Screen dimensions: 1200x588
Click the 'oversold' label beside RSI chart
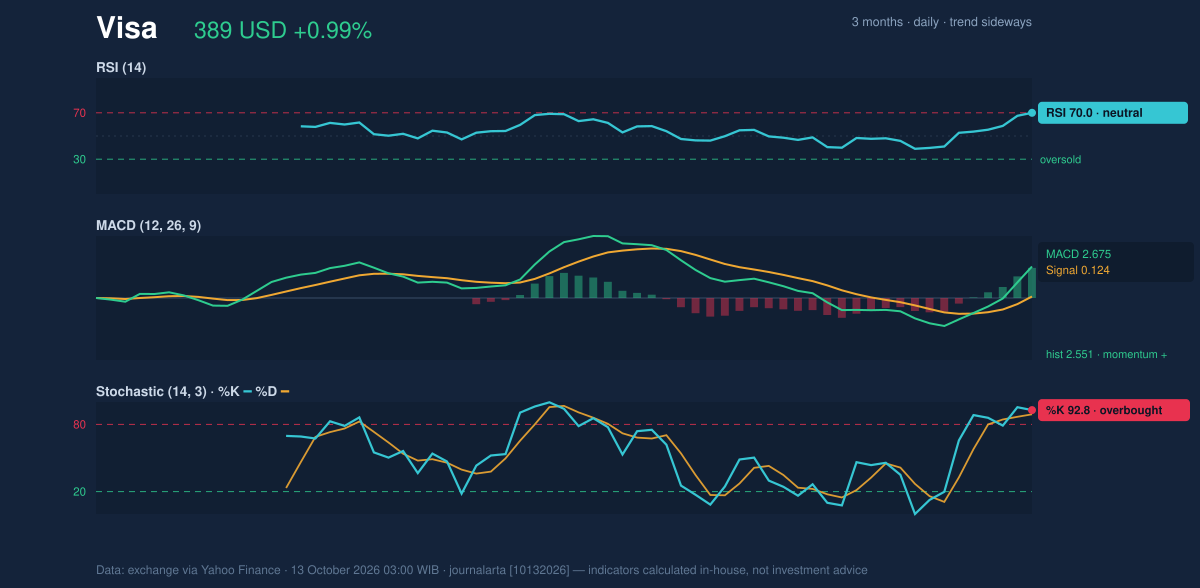pyautogui.click(x=1060, y=159)
